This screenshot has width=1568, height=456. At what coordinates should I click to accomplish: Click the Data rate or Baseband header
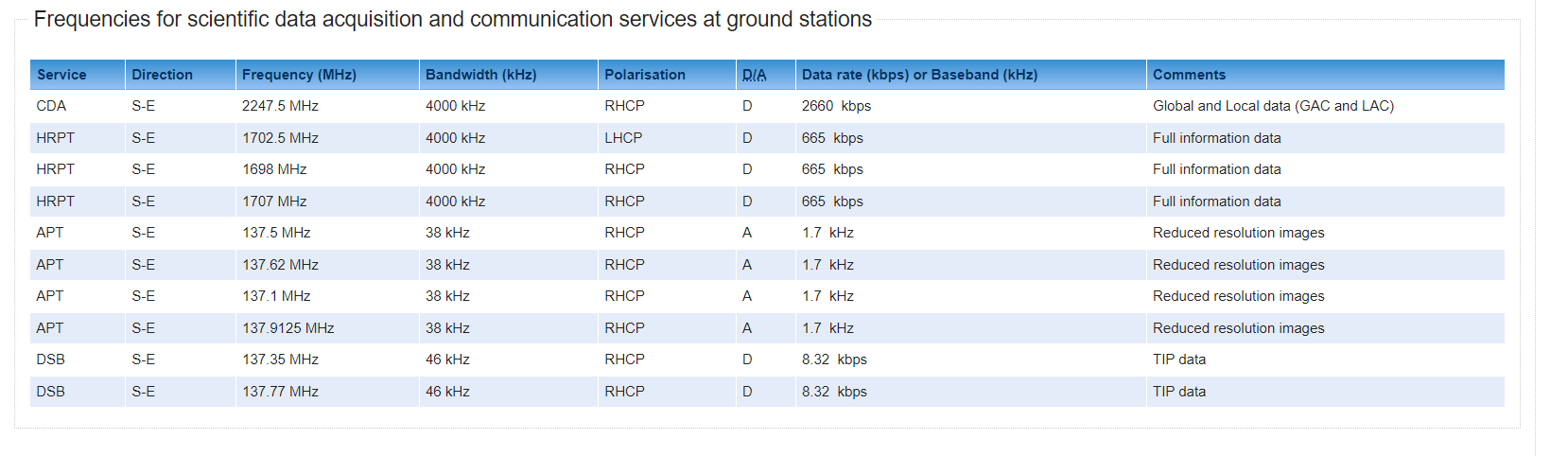(x=919, y=75)
